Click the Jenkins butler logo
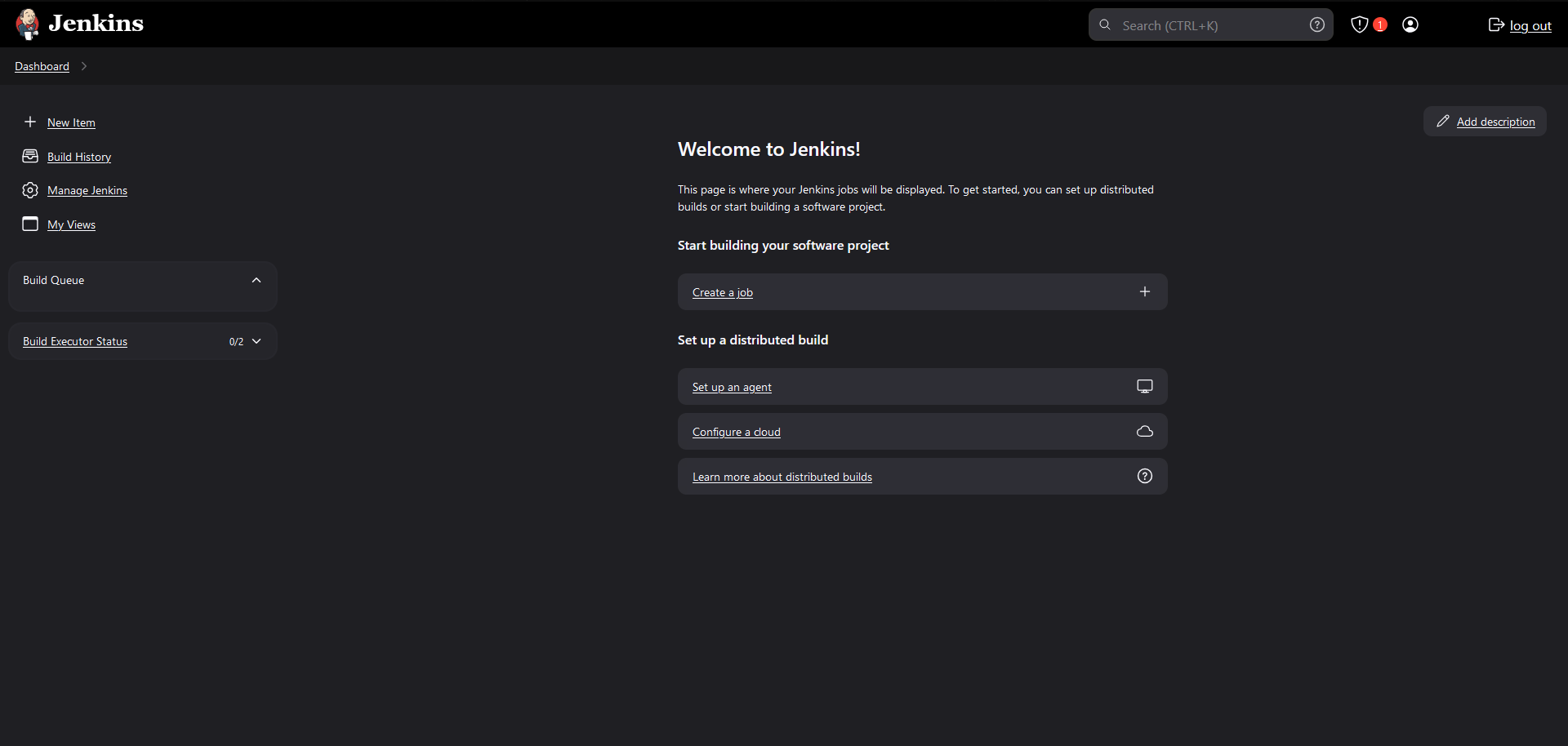 coord(28,24)
